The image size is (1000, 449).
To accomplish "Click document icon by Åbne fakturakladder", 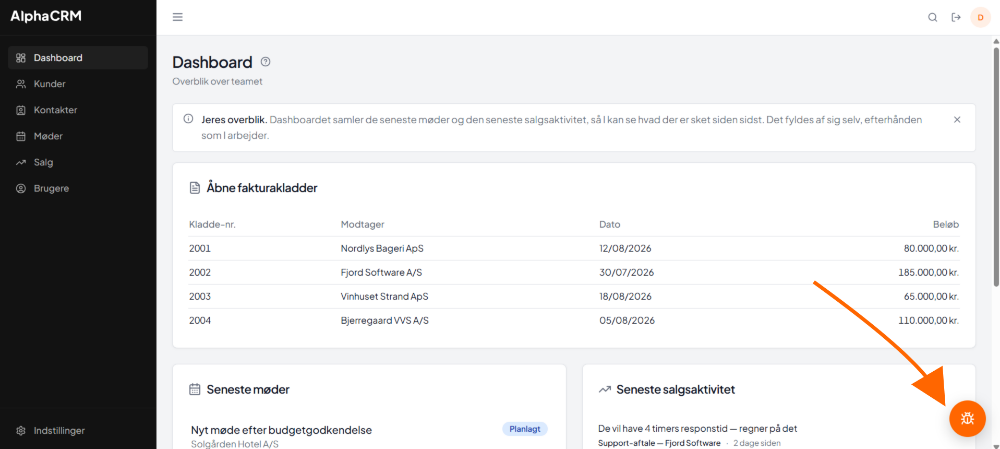I will [195, 188].
